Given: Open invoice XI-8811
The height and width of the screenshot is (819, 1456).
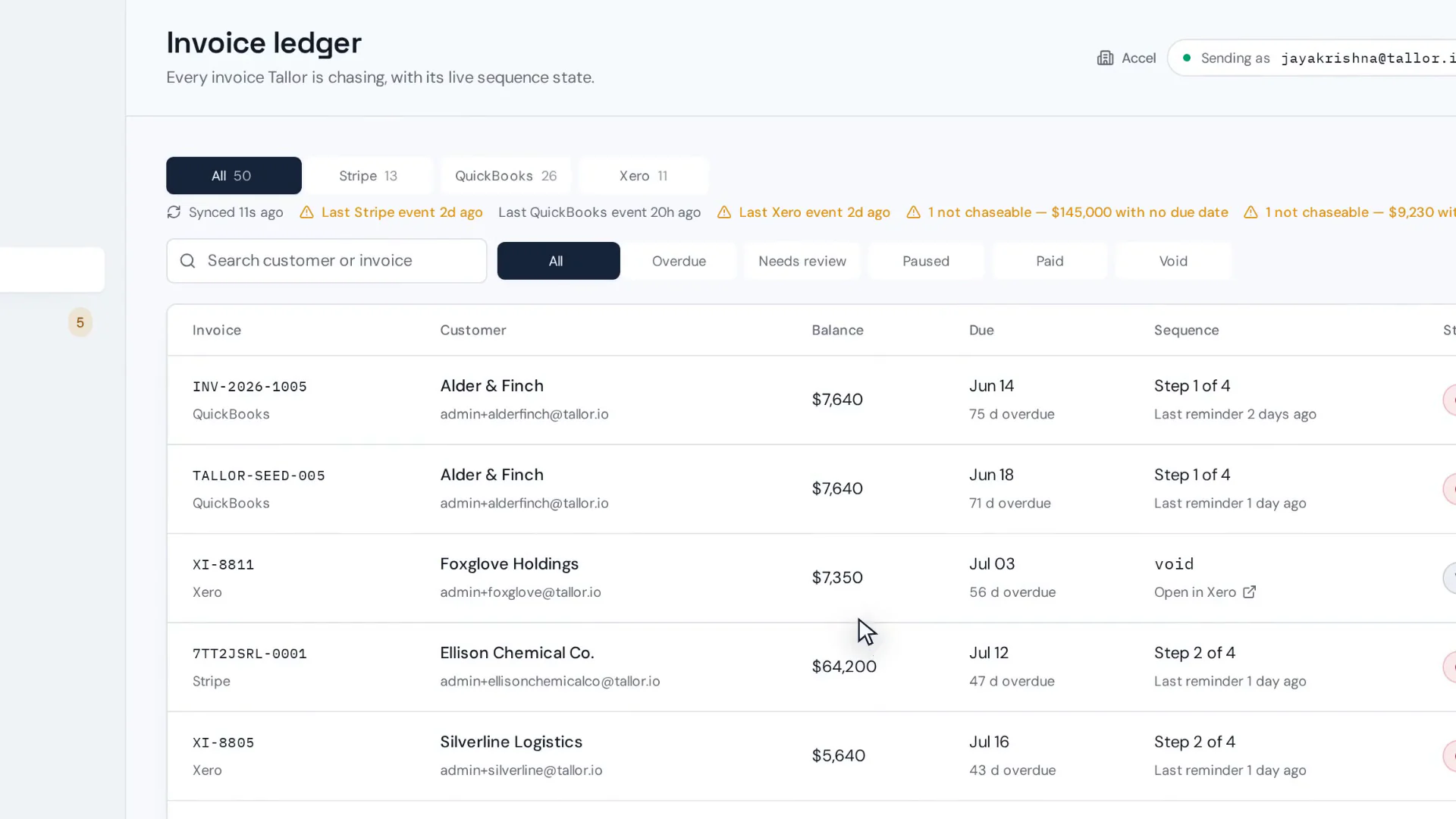Looking at the screenshot, I should [223, 565].
